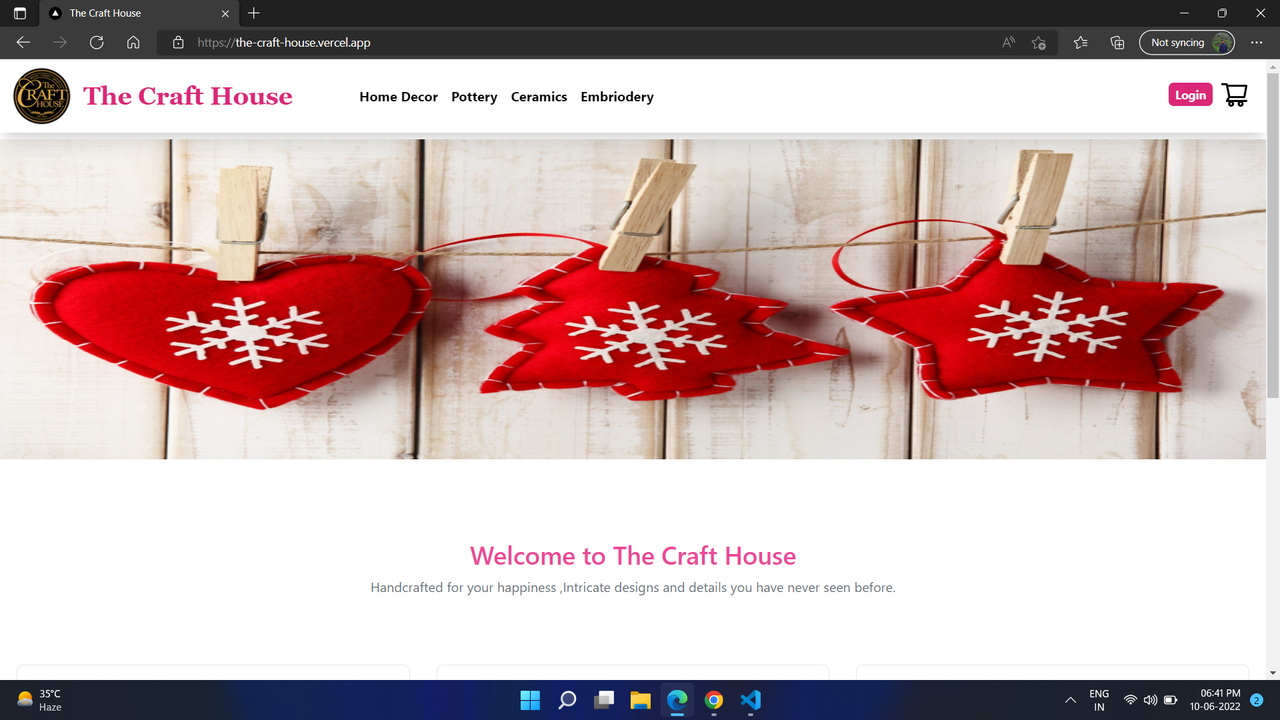Check battery status tray icon
The width and height of the screenshot is (1280, 720).
point(1171,700)
